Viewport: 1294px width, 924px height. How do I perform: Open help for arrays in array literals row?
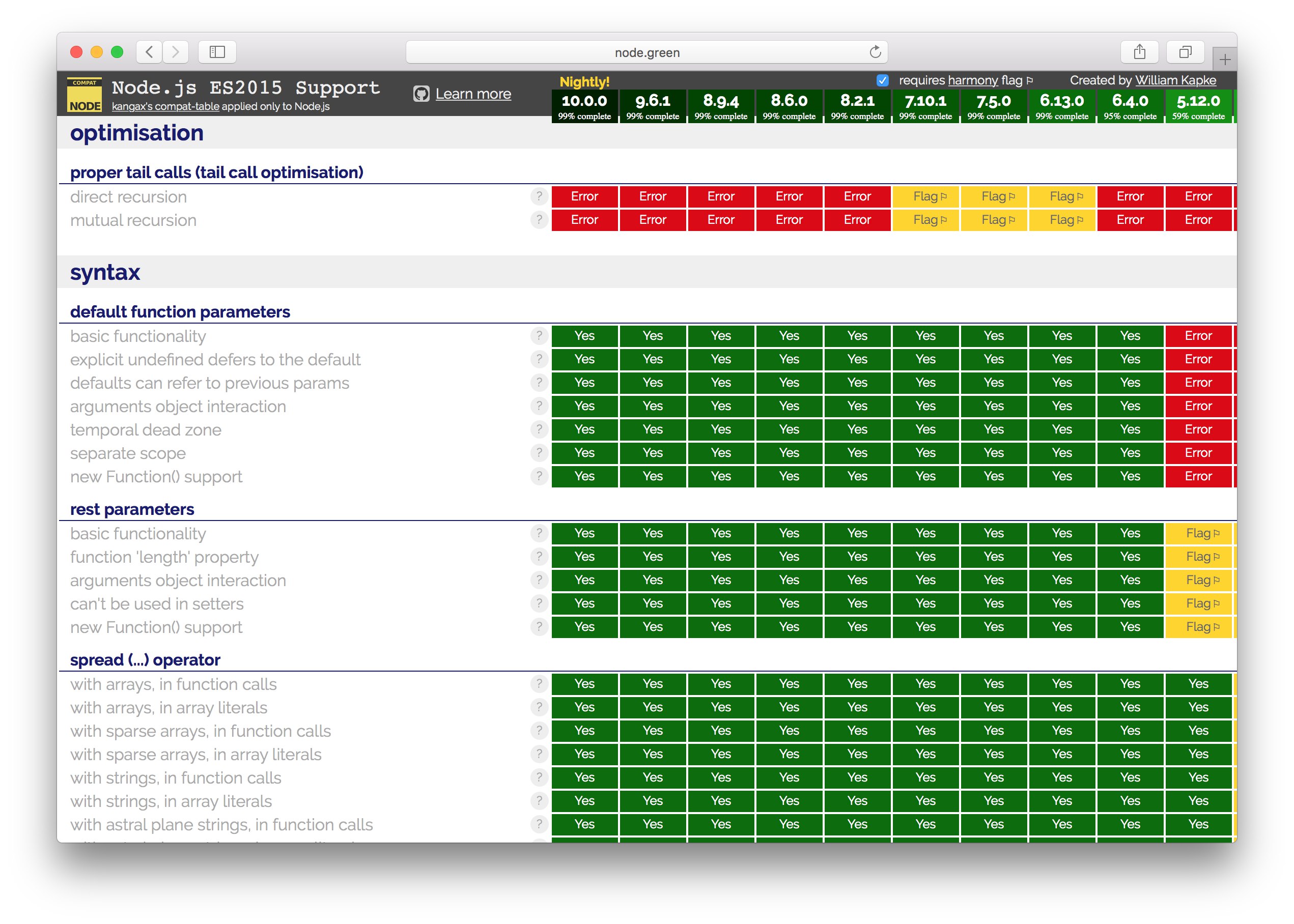tap(539, 707)
